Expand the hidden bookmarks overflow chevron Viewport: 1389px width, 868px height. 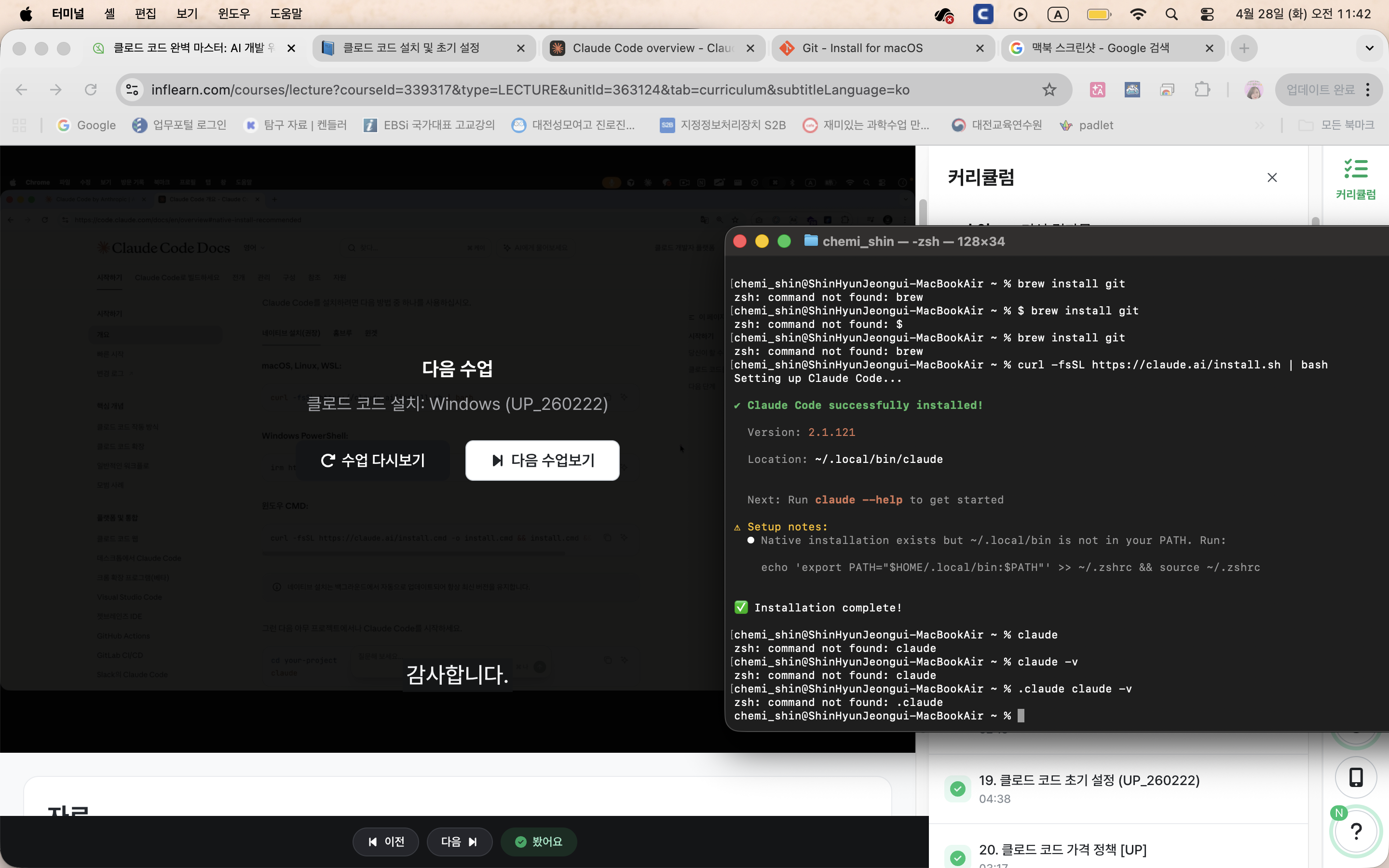pos(1259,125)
